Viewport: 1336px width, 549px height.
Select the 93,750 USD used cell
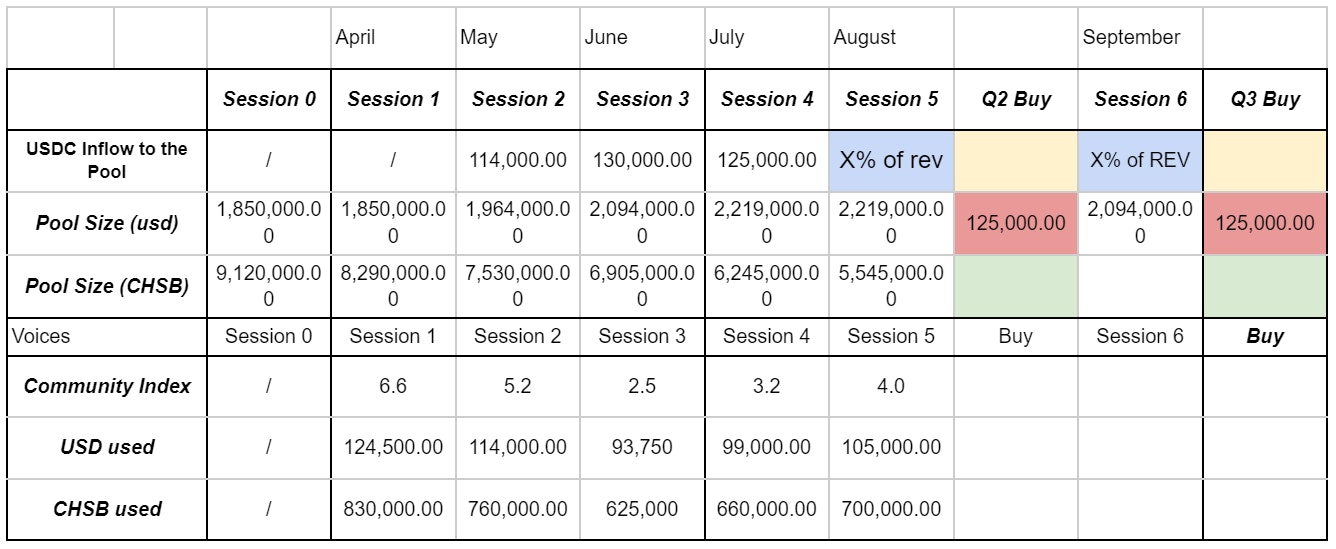point(642,447)
